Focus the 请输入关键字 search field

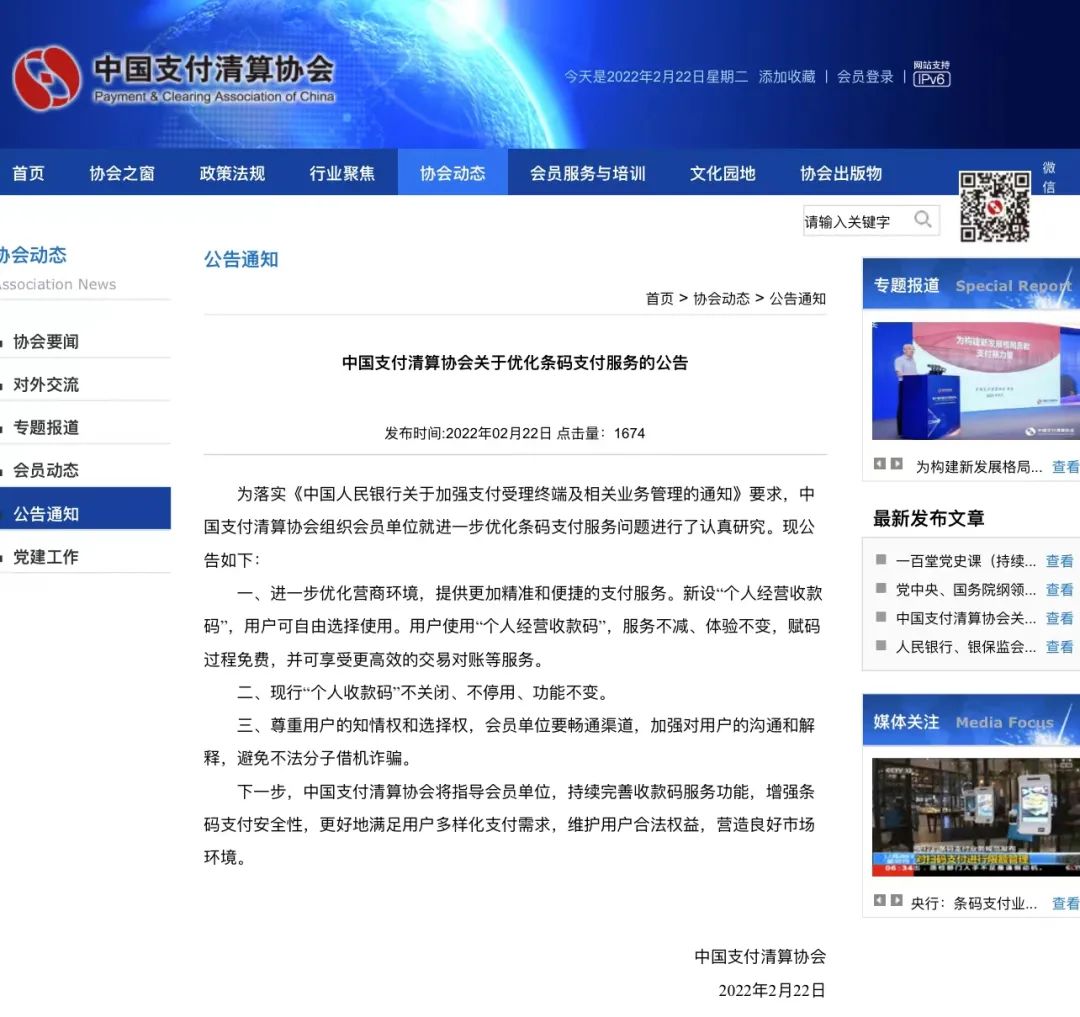[855, 221]
